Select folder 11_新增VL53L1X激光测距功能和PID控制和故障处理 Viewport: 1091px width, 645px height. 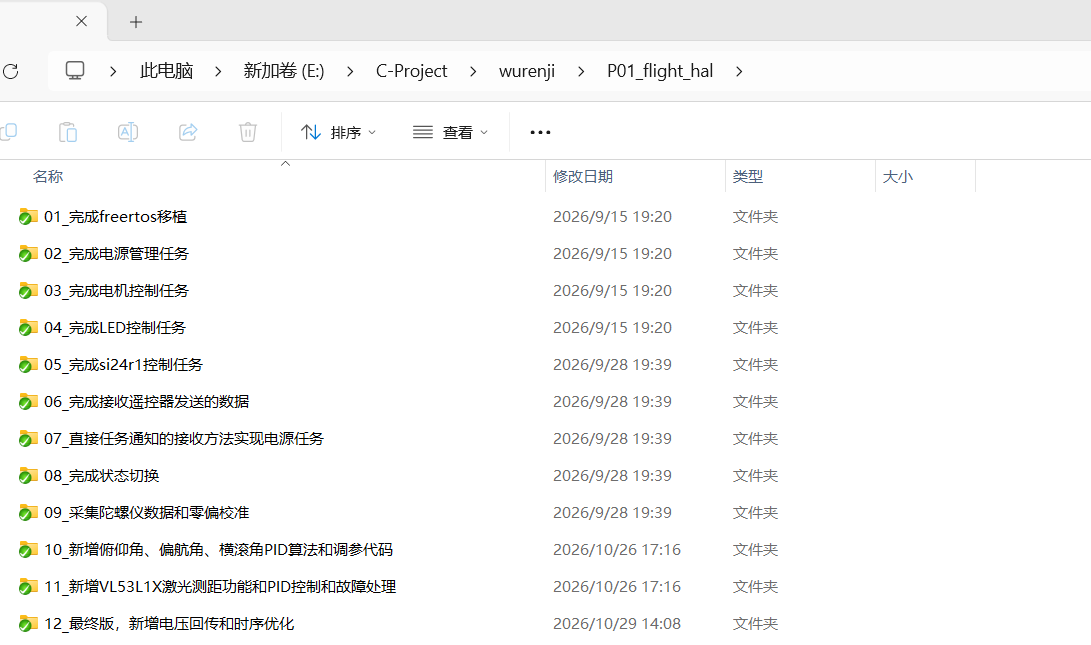[x=220, y=587]
